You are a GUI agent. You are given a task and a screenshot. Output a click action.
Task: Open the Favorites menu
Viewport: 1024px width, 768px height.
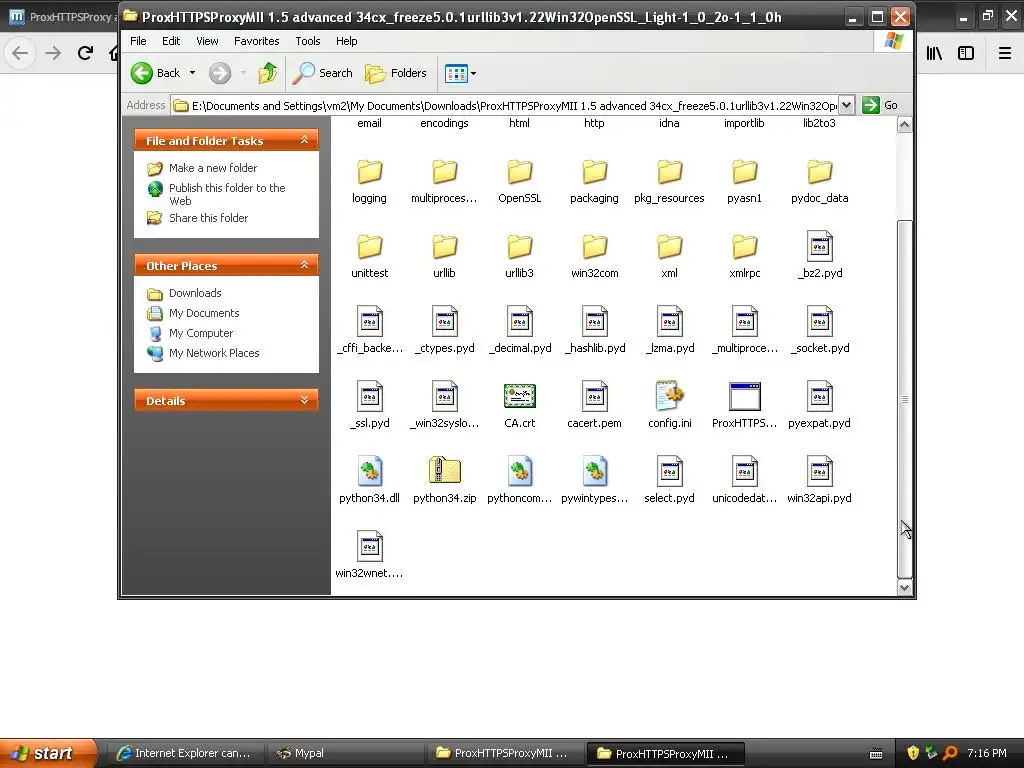(x=257, y=41)
